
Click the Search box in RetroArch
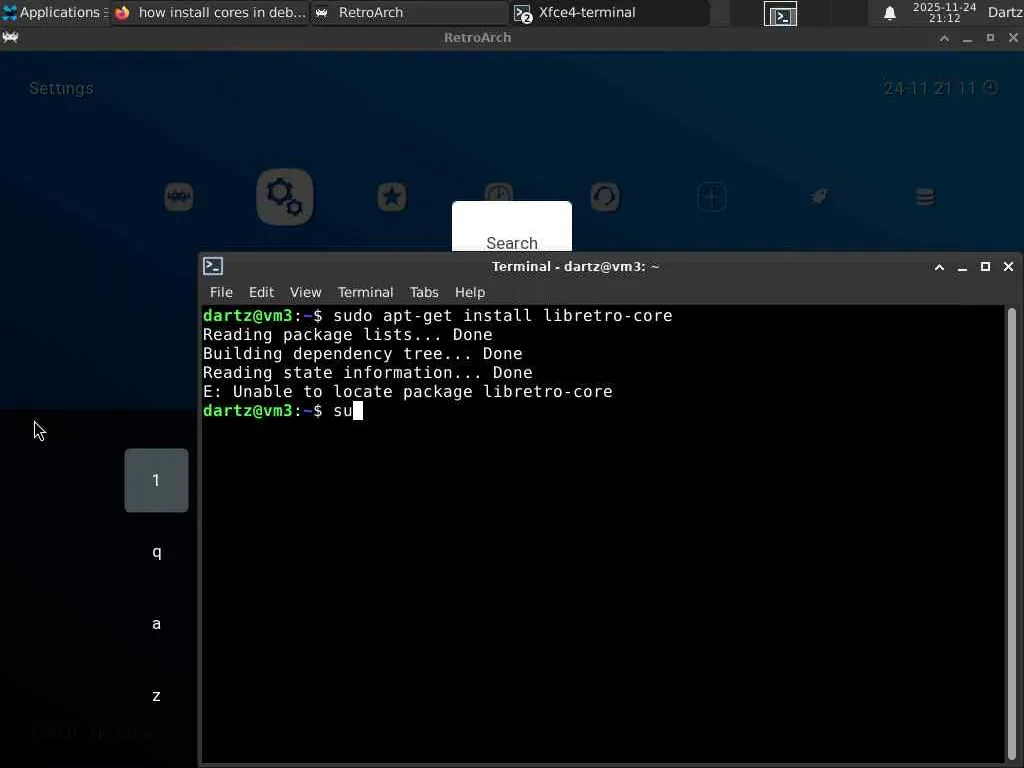click(x=512, y=226)
